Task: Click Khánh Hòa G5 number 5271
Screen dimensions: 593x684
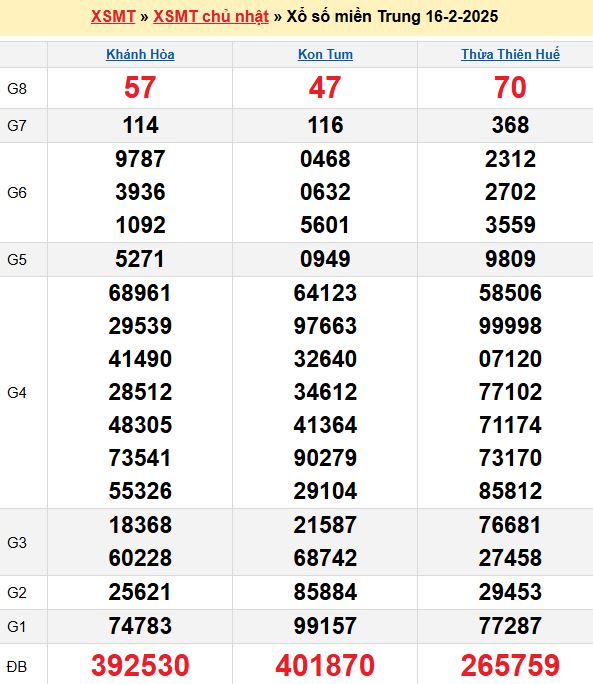Action: pos(140,259)
